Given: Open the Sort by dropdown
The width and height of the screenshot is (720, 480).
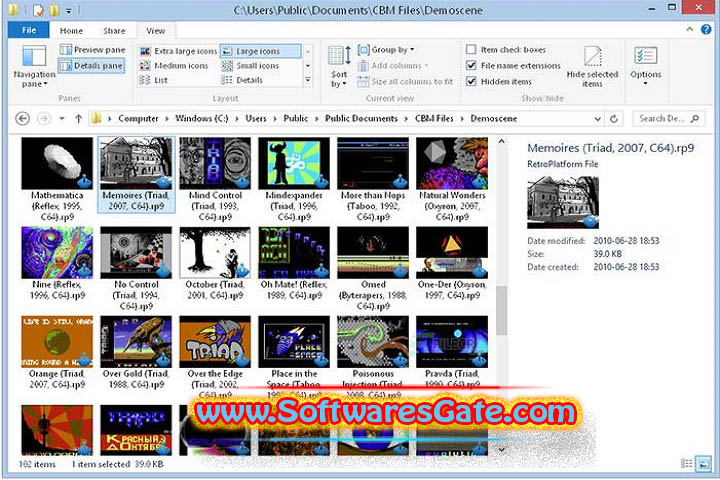Looking at the screenshot, I should 339,67.
